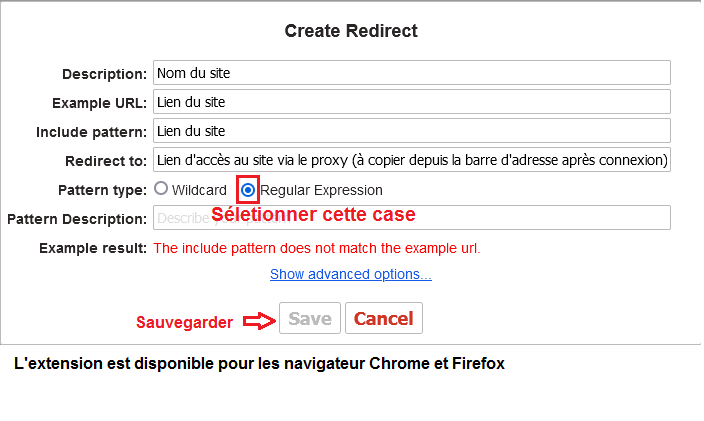Click the 'Description:' label
This screenshot has width=704, height=421.
pyautogui.click(x=105, y=74)
